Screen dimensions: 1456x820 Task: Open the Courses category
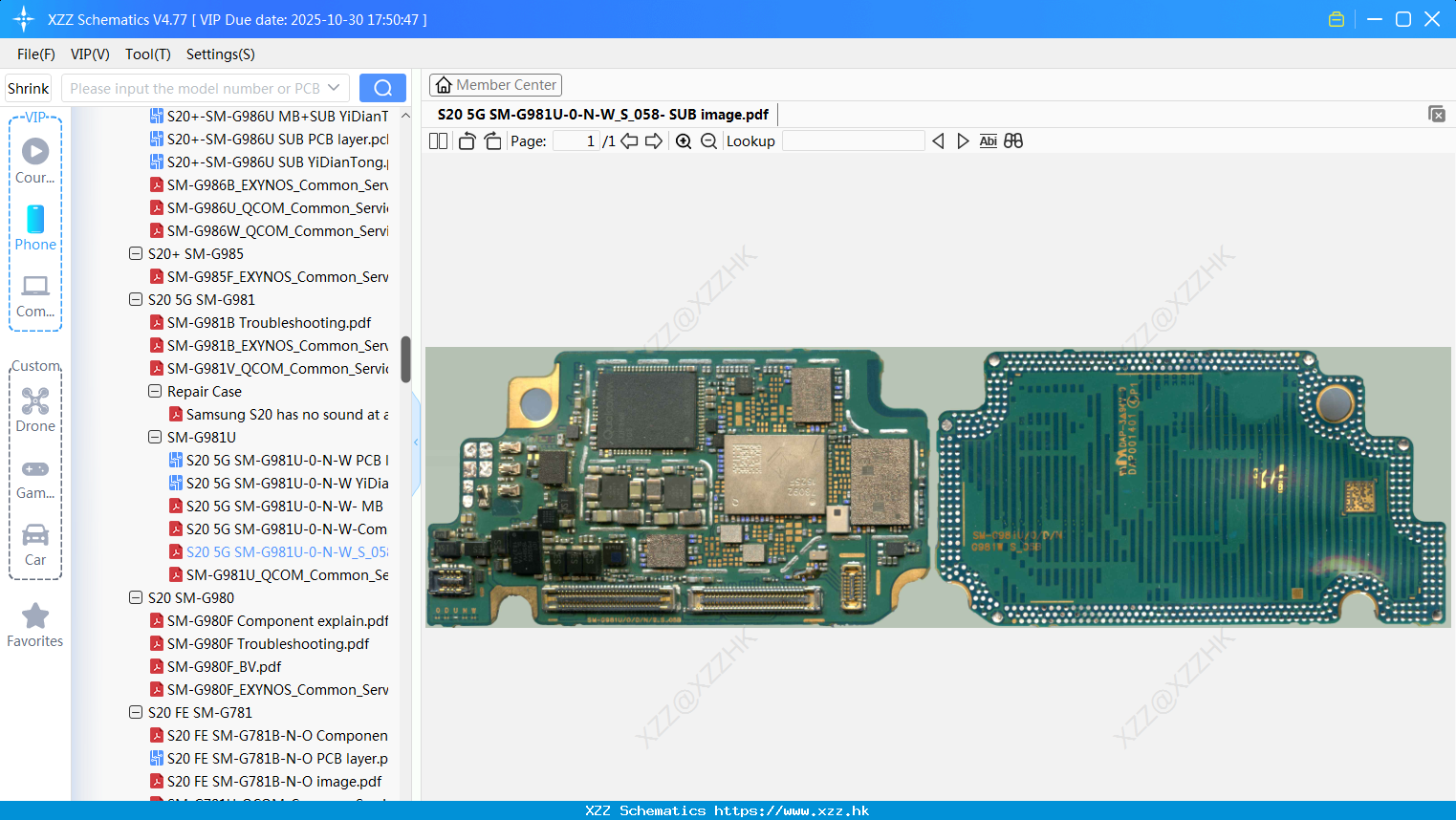click(35, 162)
